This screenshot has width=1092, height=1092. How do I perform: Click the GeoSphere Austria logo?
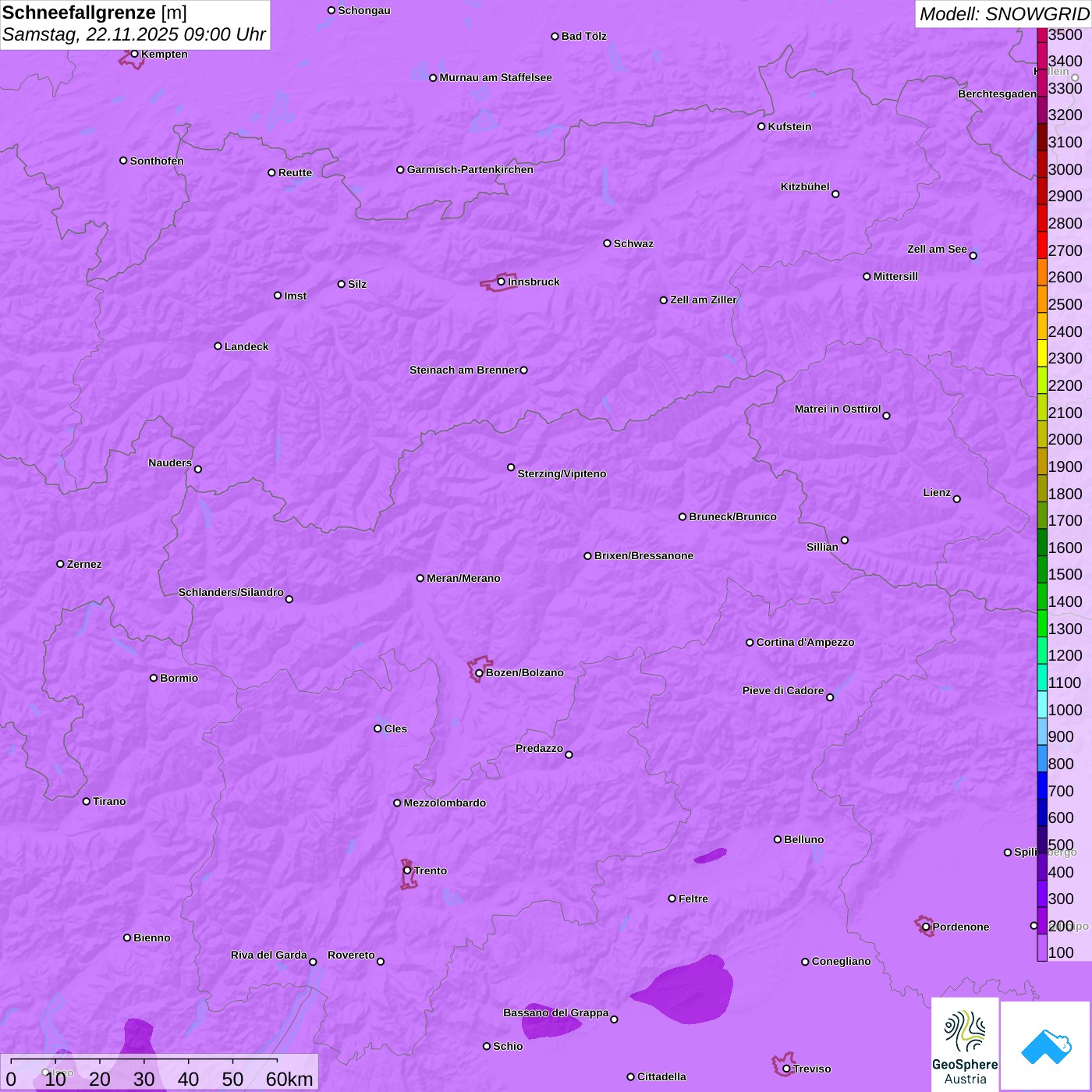pyautogui.click(x=965, y=1044)
